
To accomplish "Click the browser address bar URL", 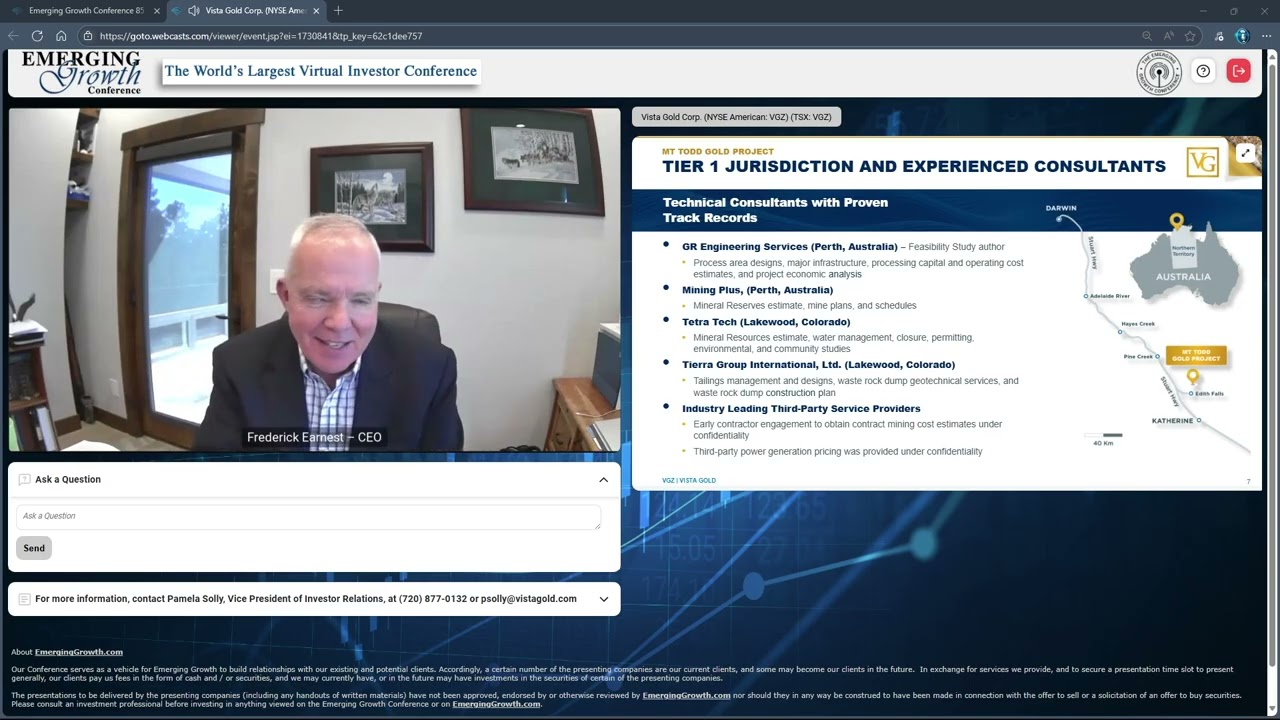I will pos(261,36).
